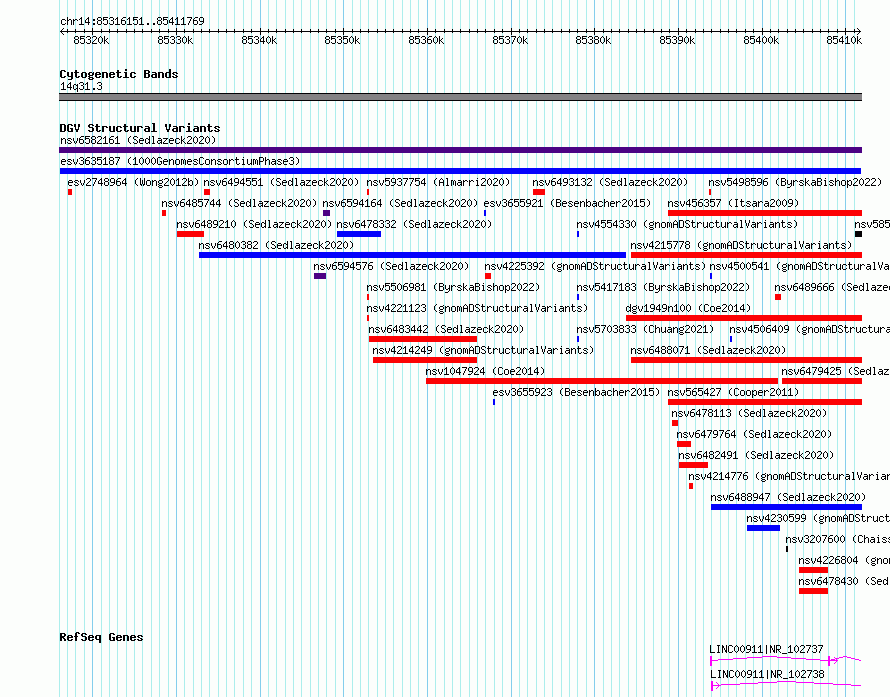Click nsv5498596 (ByrskaBishop2022) label
Screen dimensions: 890x697
pyautogui.click(x=795, y=182)
